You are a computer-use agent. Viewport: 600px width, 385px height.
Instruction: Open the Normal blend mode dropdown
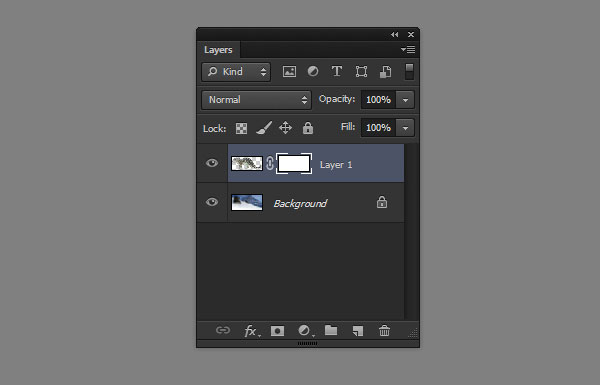point(256,100)
